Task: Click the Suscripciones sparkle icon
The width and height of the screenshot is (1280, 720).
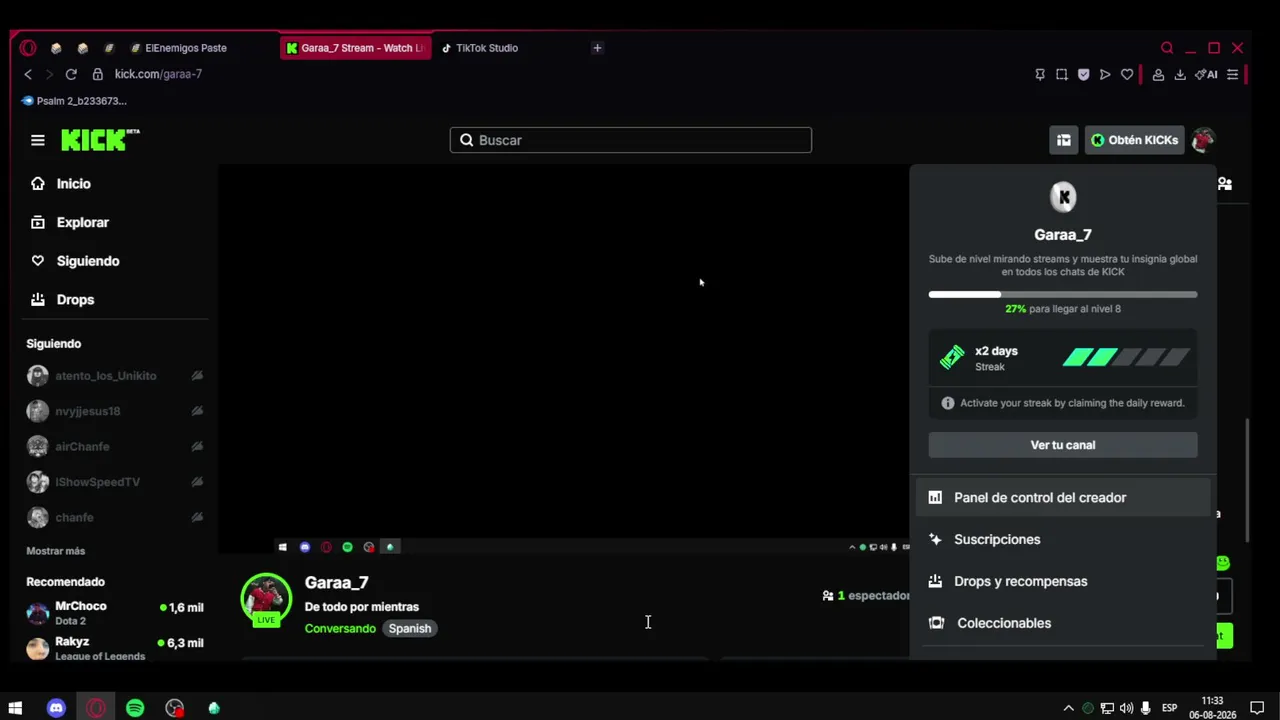Action: pos(935,539)
